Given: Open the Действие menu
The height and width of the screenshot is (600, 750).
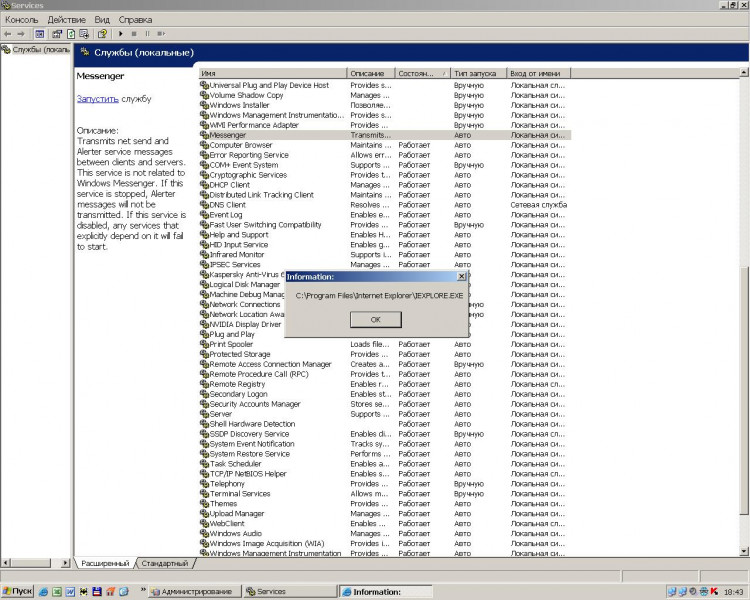Looking at the screenshot, I should pos(66,19).
